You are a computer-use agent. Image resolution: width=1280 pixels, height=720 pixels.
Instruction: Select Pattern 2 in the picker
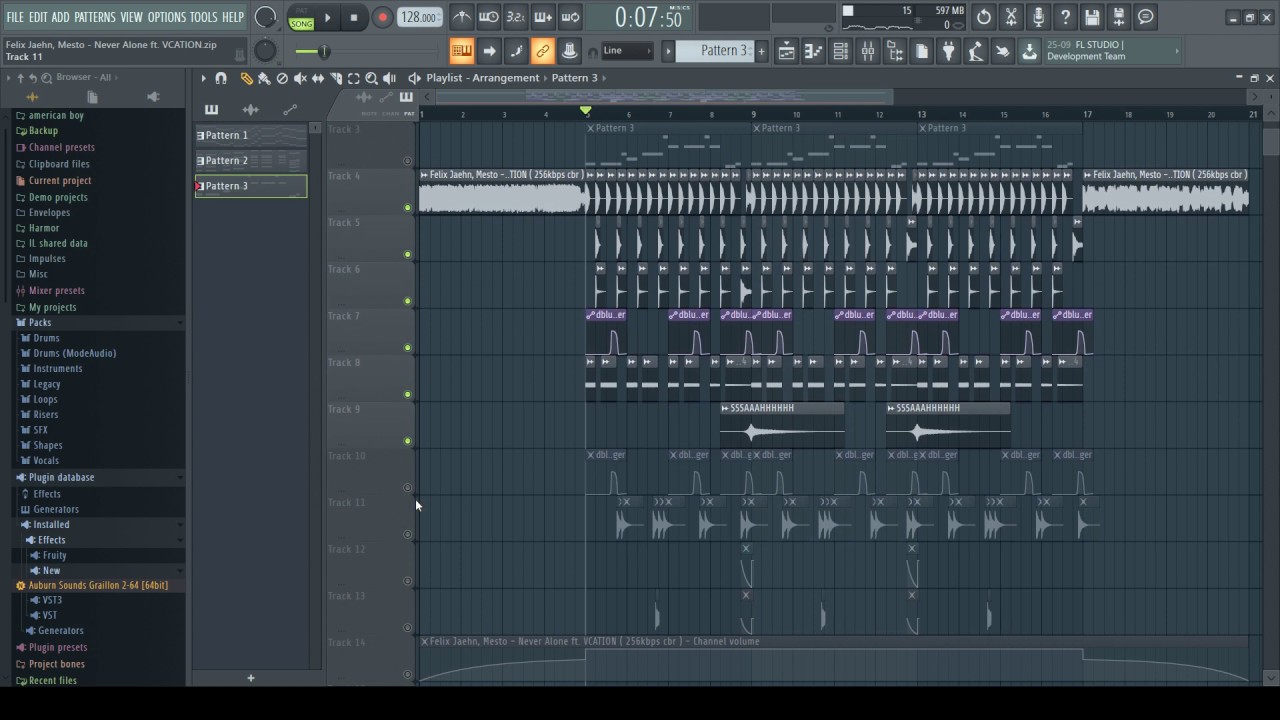point(251,160)
